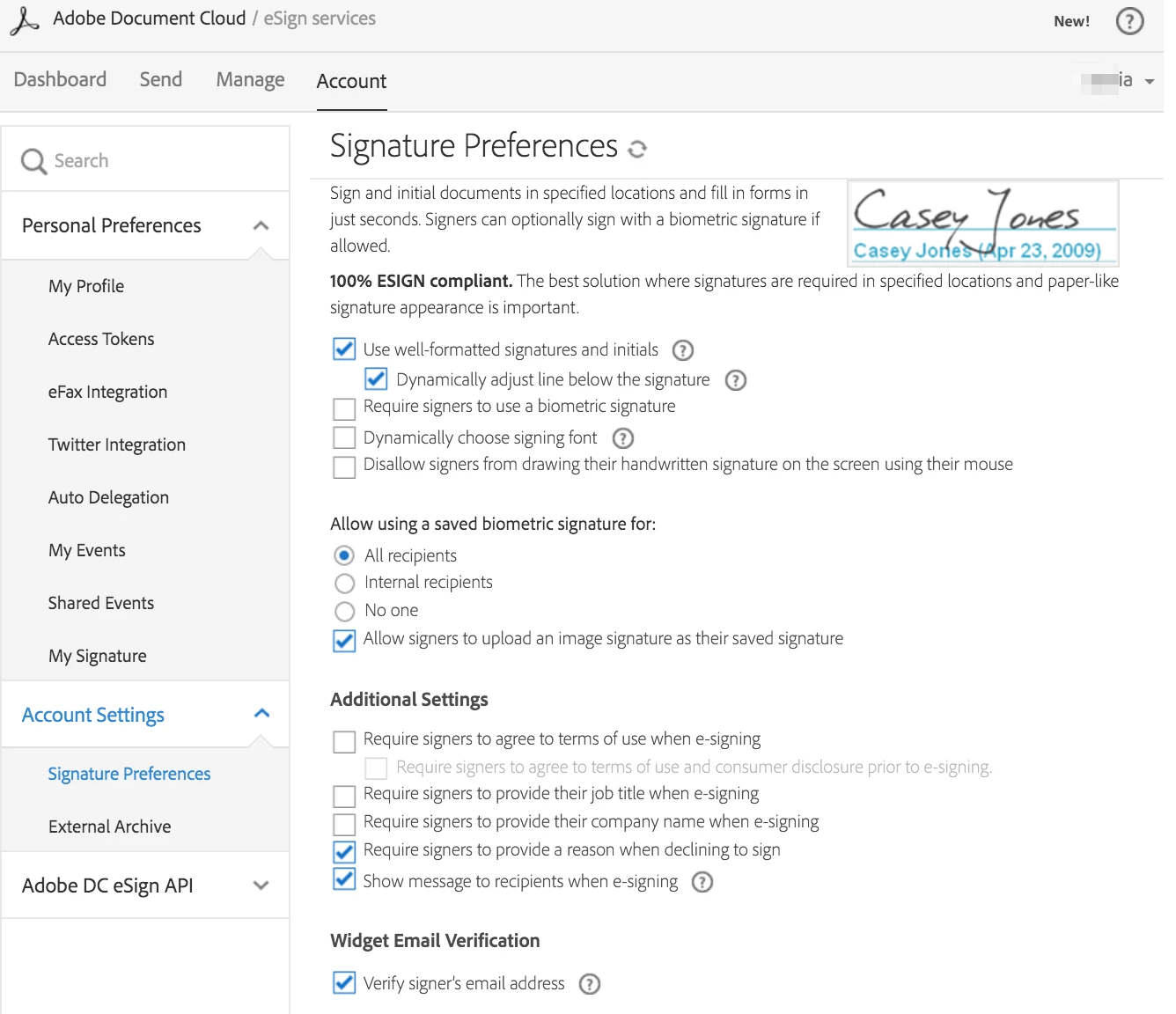Viewport: 1176px width, 1014px height.
Task: Uncheck Use well-formatted signatures and initials
Action: pos(344,349)
